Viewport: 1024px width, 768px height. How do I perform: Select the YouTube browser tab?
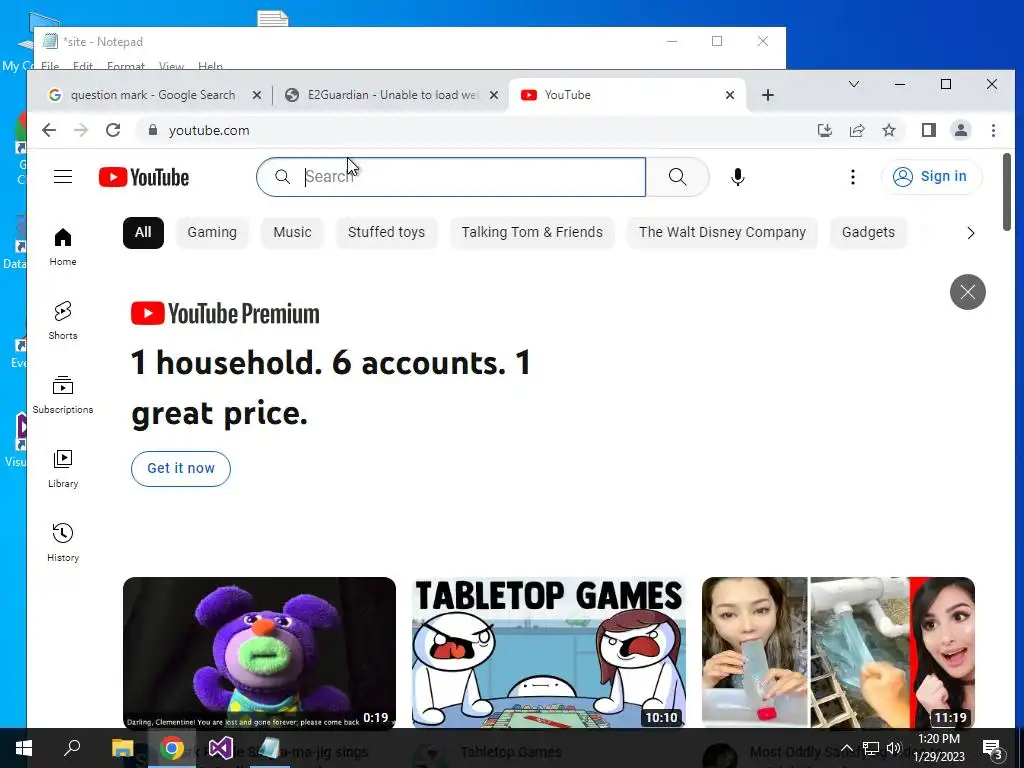point(627,95)
